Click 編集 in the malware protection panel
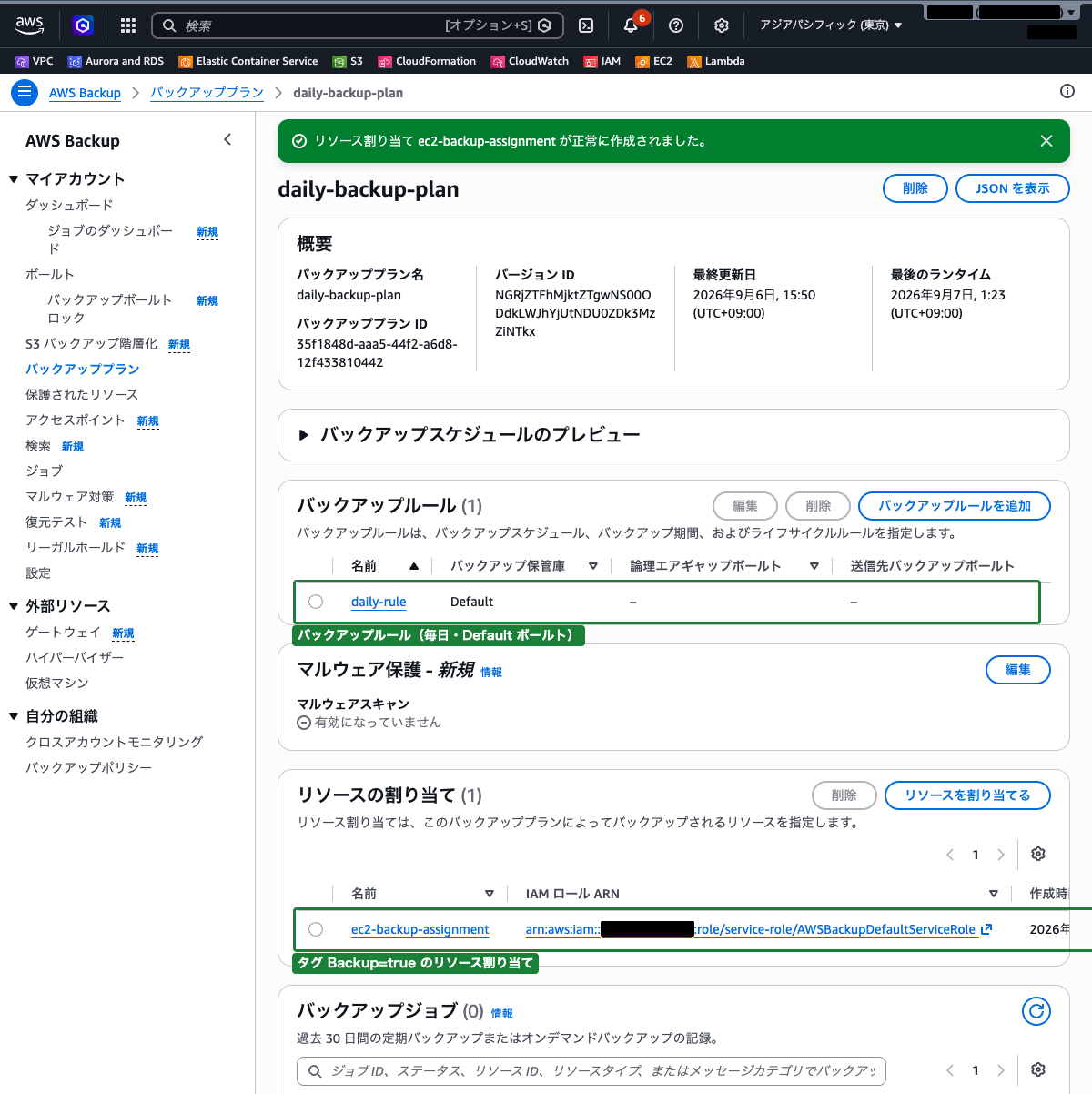 pos(1018,670)
